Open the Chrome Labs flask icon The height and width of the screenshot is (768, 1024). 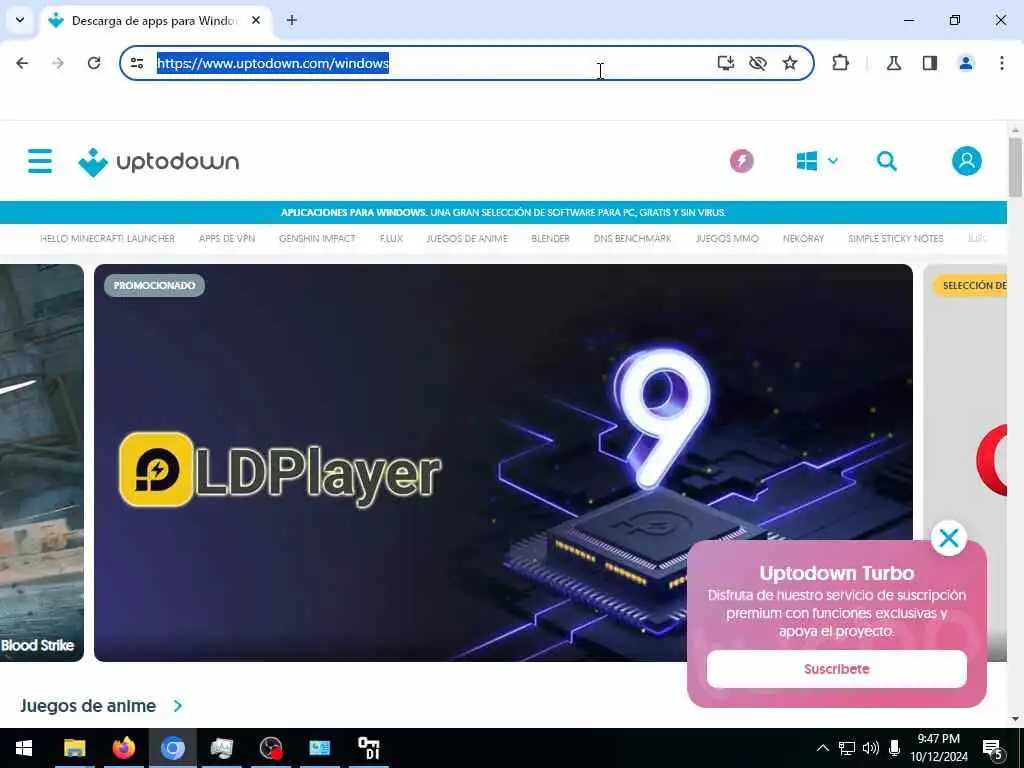click(893, 63)
